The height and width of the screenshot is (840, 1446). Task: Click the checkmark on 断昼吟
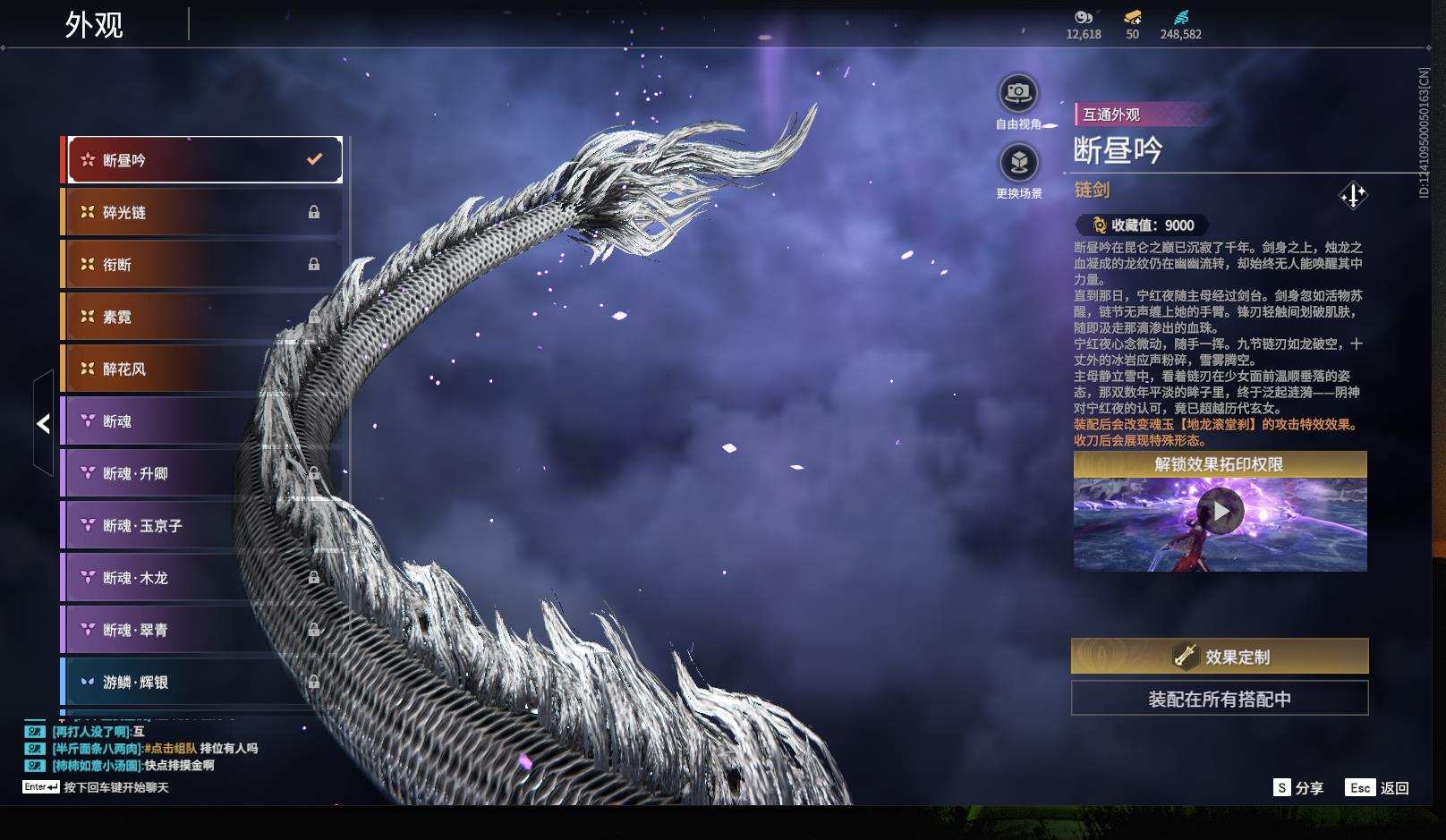314,159
